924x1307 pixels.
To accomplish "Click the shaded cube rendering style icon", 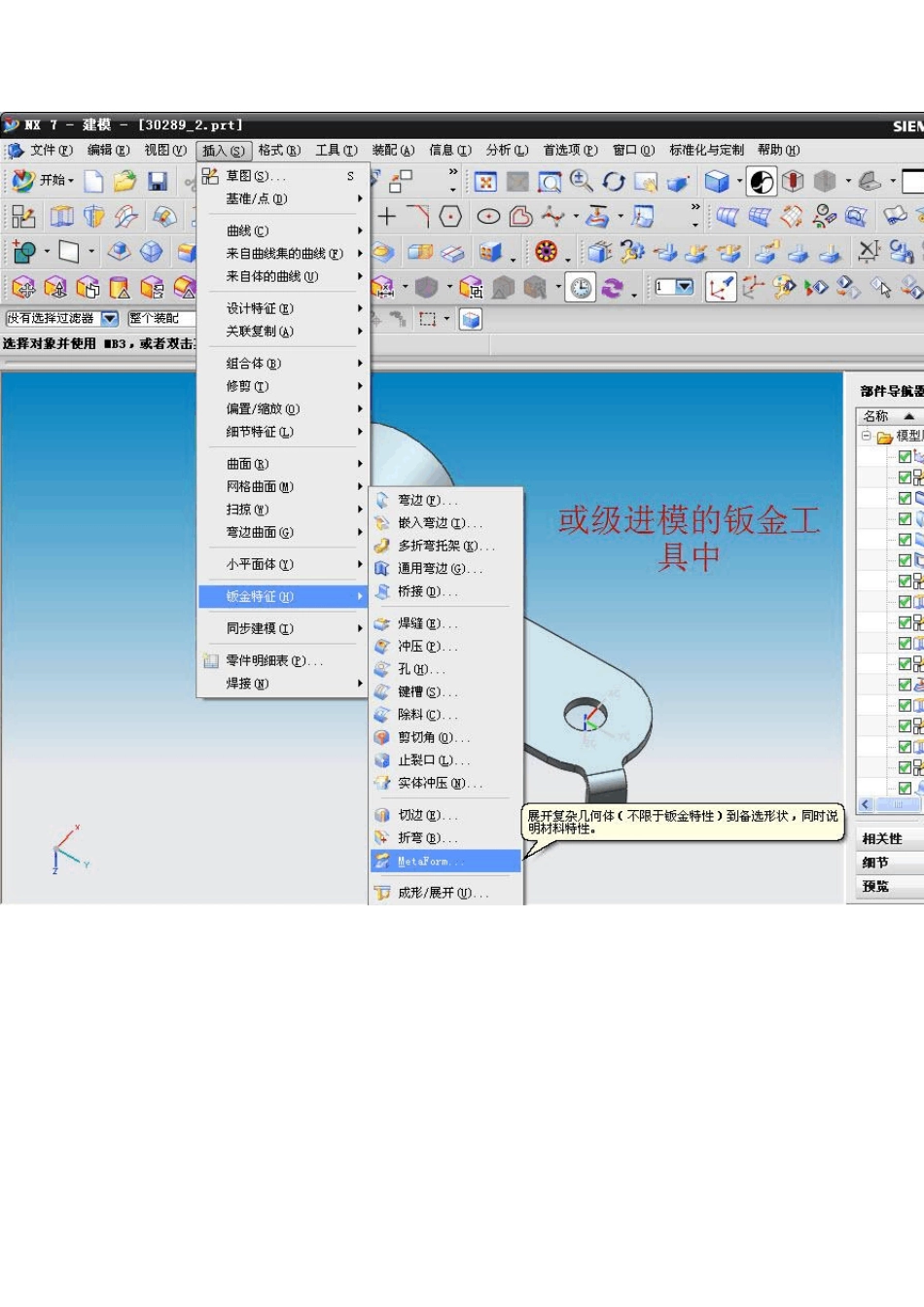I will (x=717, y=182).
